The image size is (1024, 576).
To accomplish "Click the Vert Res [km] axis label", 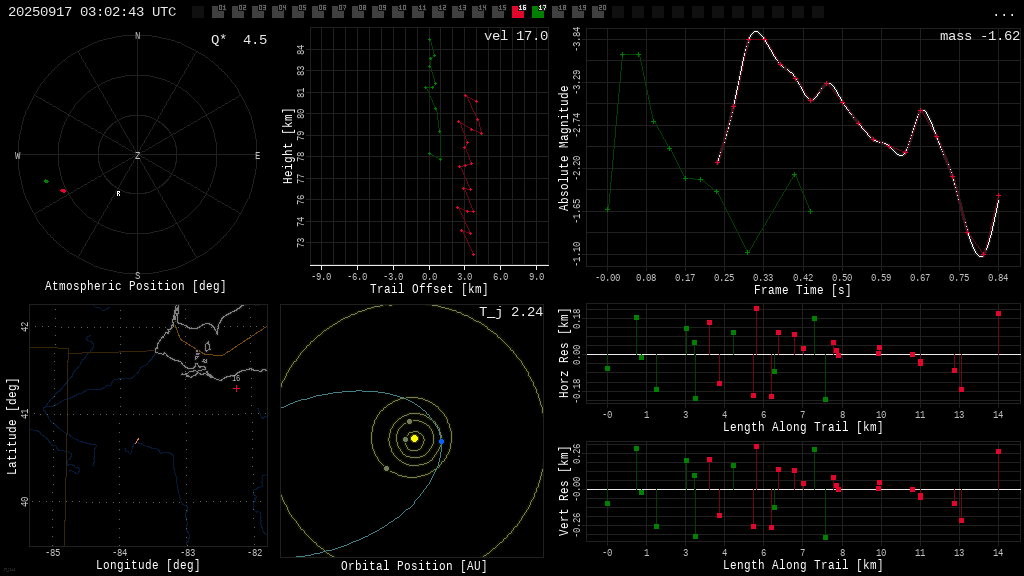I will pyautogui.click(x=564, y=491).
